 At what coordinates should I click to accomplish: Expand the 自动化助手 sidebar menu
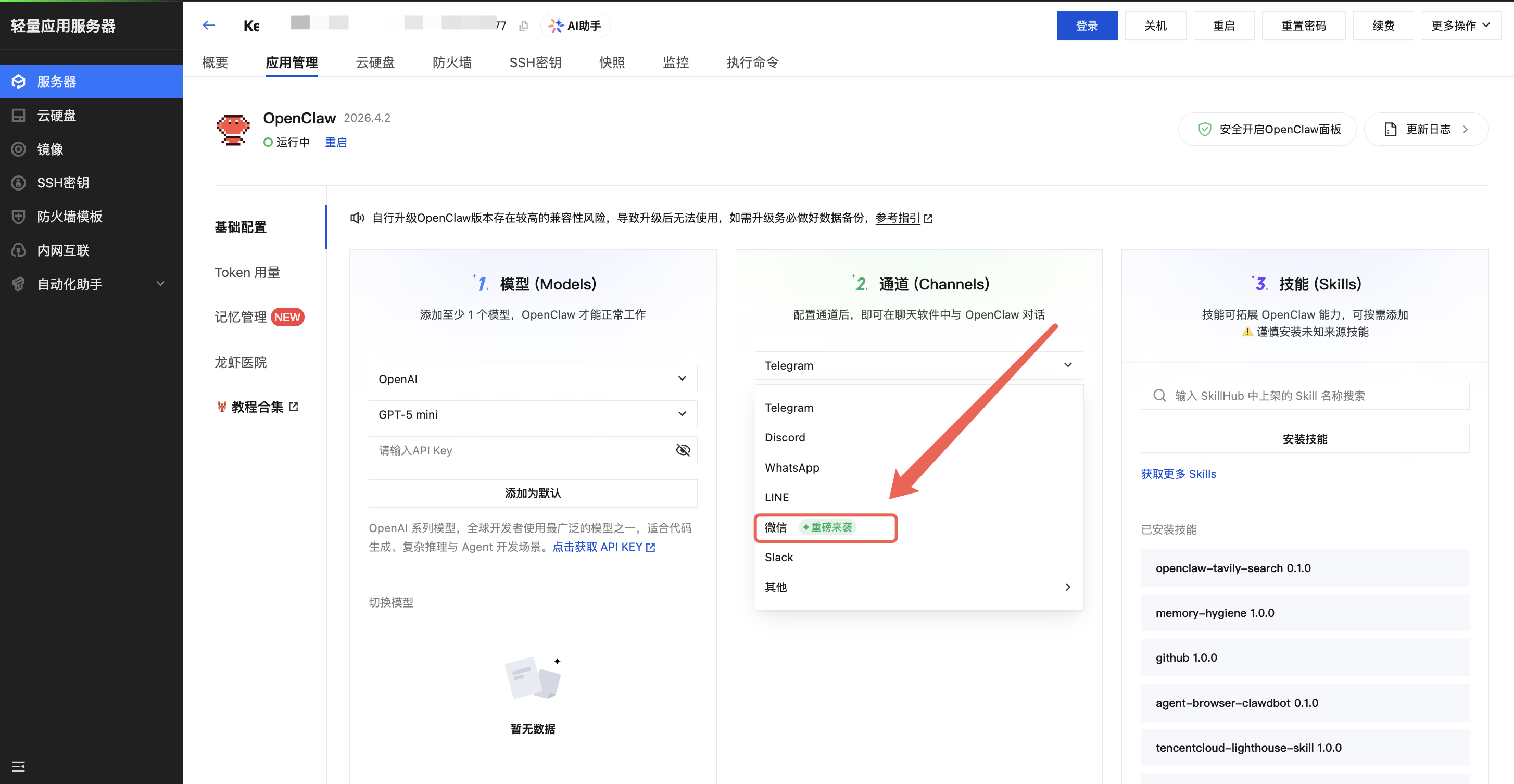160,284
